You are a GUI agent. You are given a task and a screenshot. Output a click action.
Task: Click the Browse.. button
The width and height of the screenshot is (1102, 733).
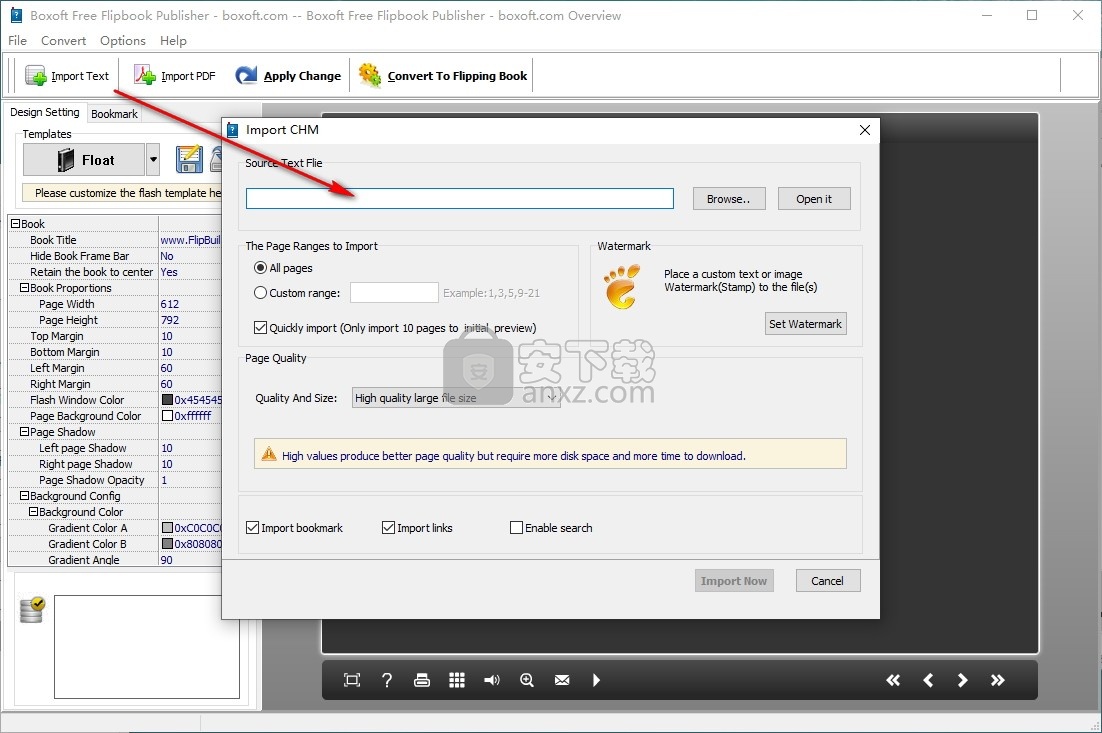coord(729,199)
